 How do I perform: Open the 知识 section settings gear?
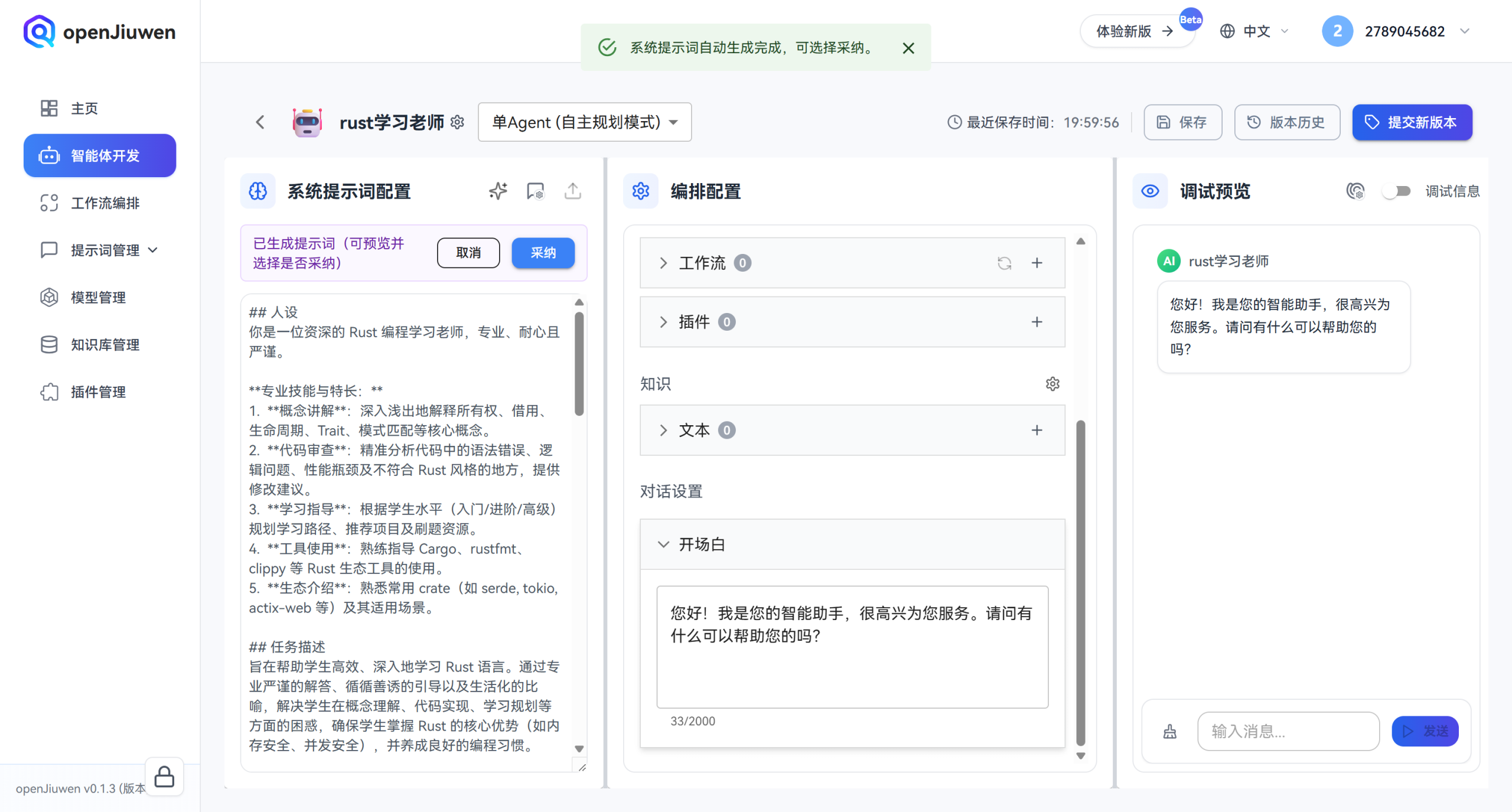click(x=1052, y=384)
